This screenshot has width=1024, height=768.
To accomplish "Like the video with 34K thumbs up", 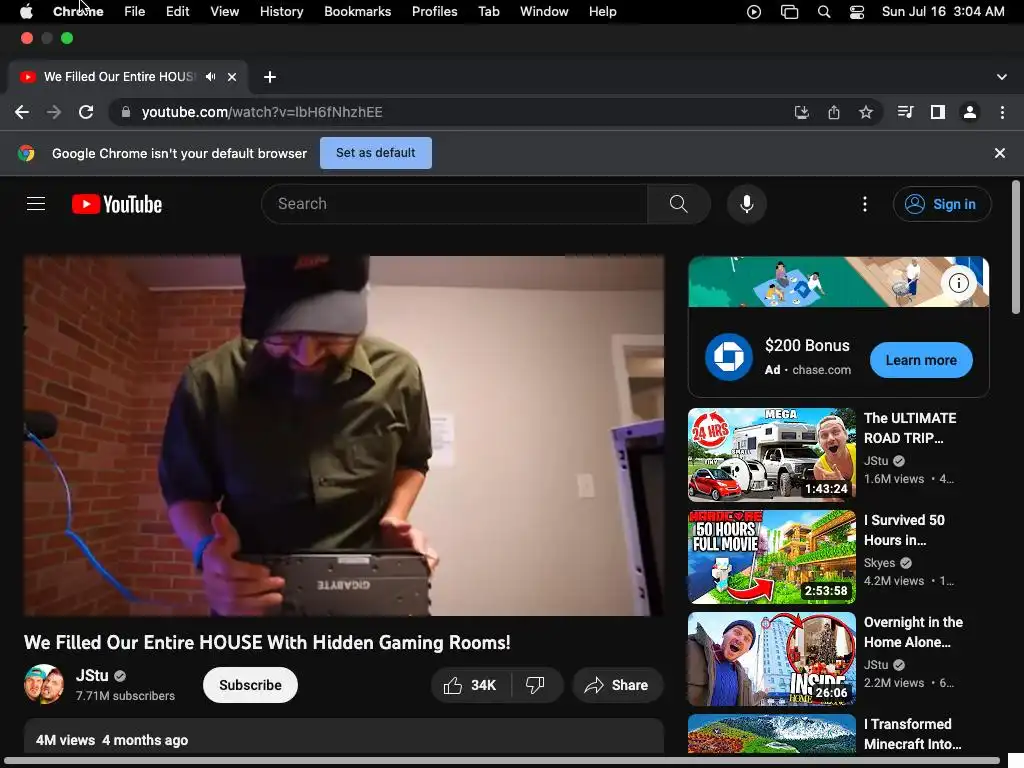I will coord(470,685).
